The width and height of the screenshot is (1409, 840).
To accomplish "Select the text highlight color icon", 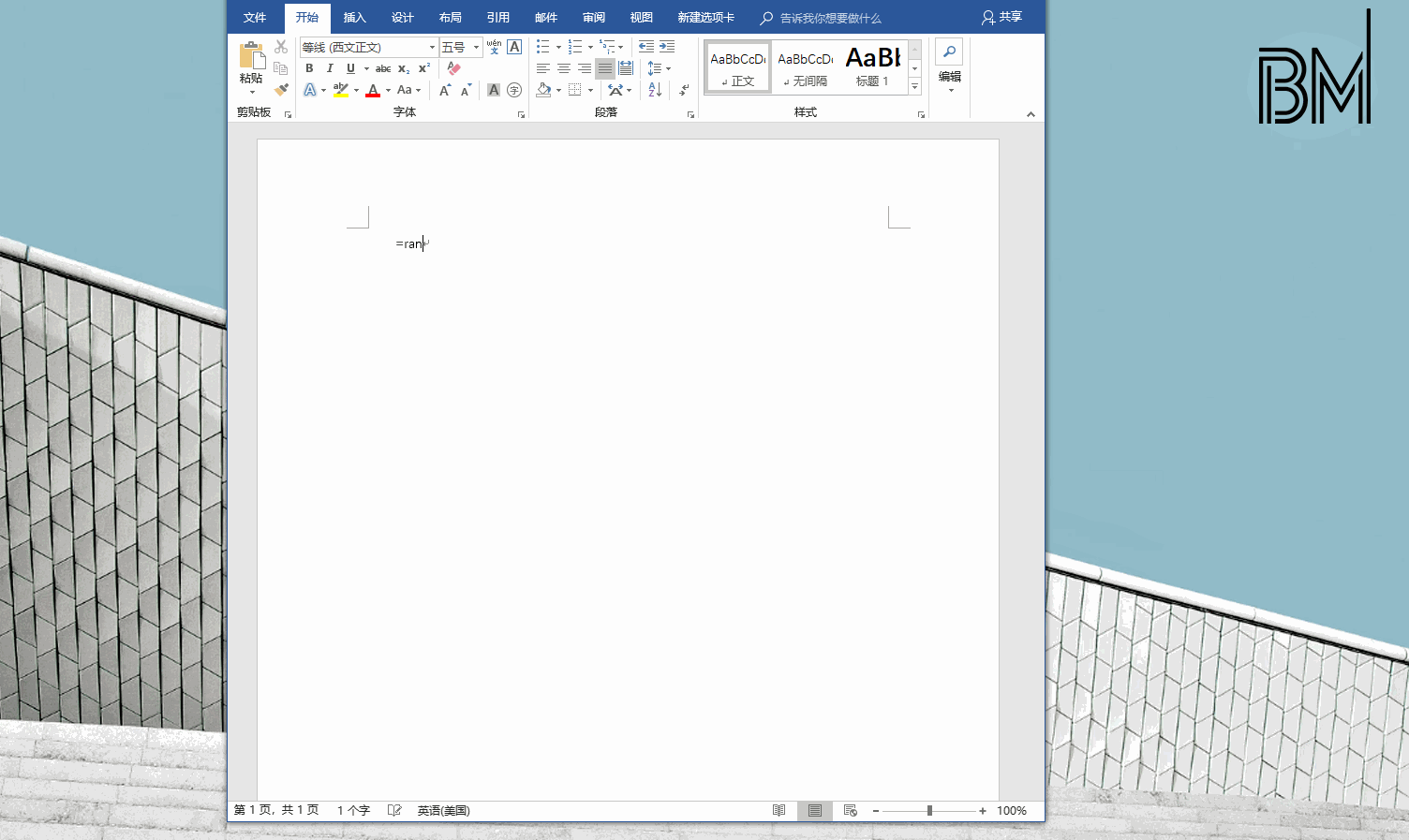I will 340,90.
